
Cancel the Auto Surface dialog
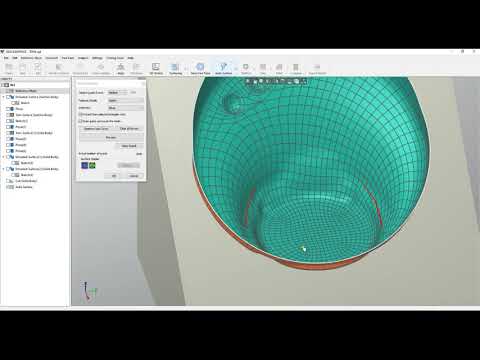tap(134, 176)
